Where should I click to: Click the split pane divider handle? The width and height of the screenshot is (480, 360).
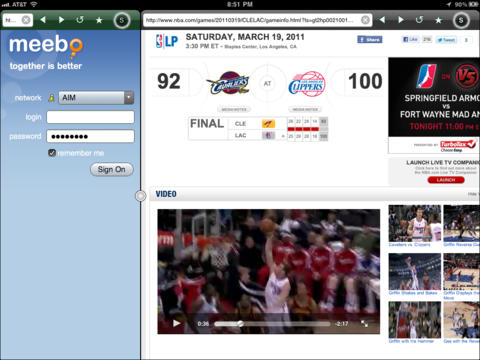pos(141,196)
